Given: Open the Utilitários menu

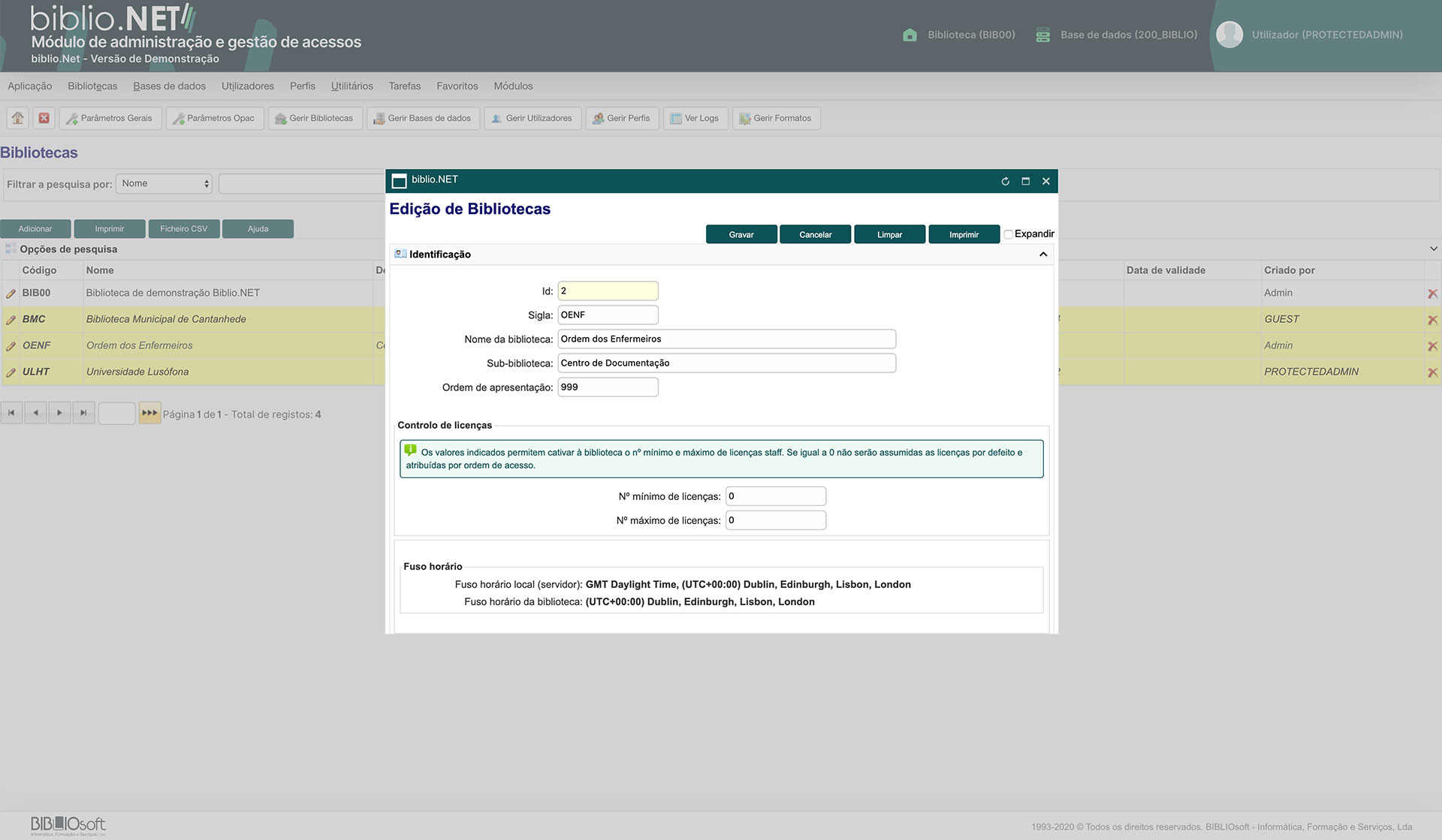Looking at the screenshot, I should pyautogui.click(x=352, y=86).
